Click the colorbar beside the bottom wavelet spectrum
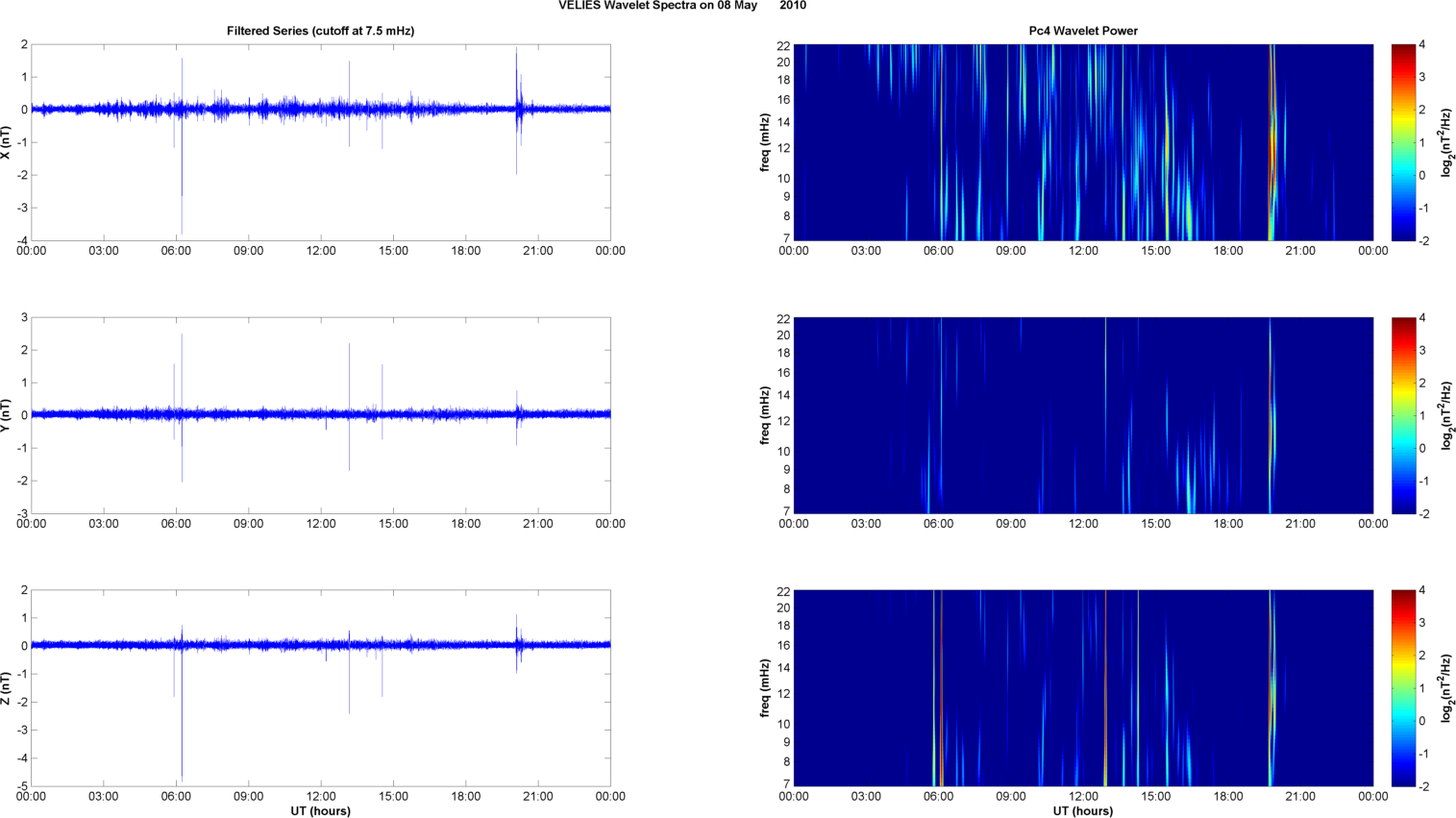Screen dimensions: 1456x818 pyautogui.click(x=1403, y=688)
